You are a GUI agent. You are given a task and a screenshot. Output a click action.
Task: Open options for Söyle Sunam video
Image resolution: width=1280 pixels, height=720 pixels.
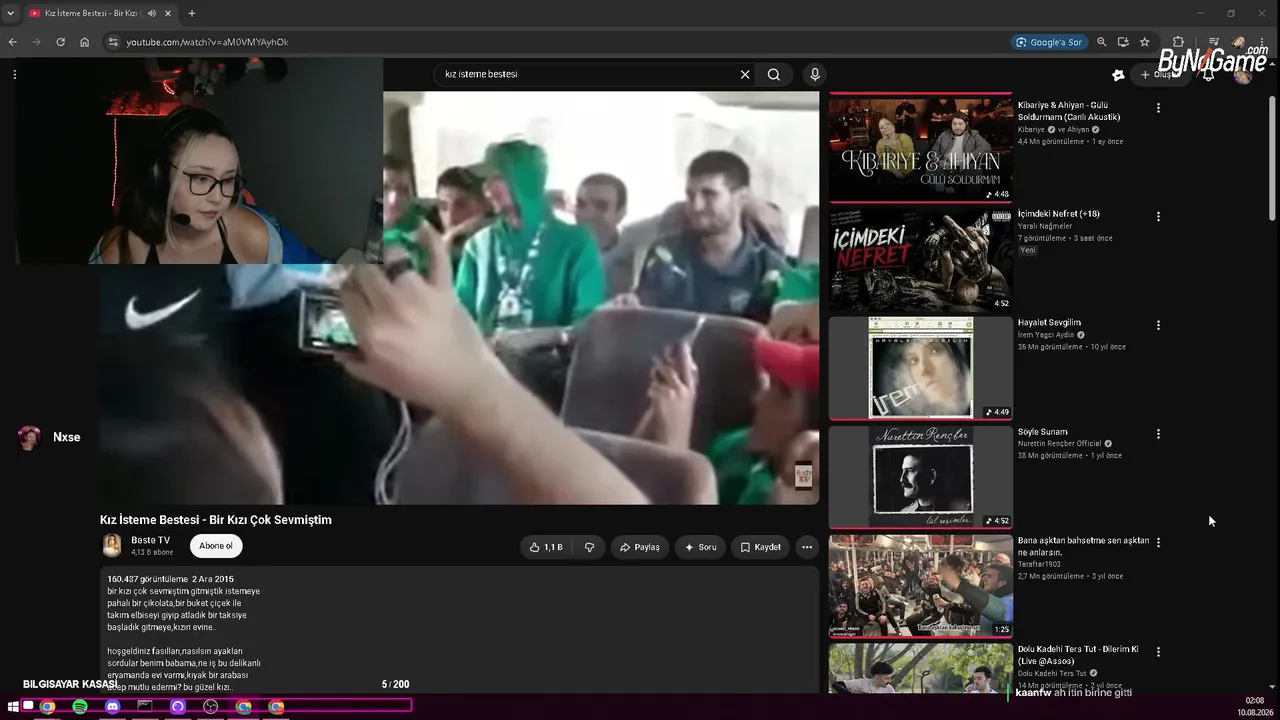[1158, 434]
